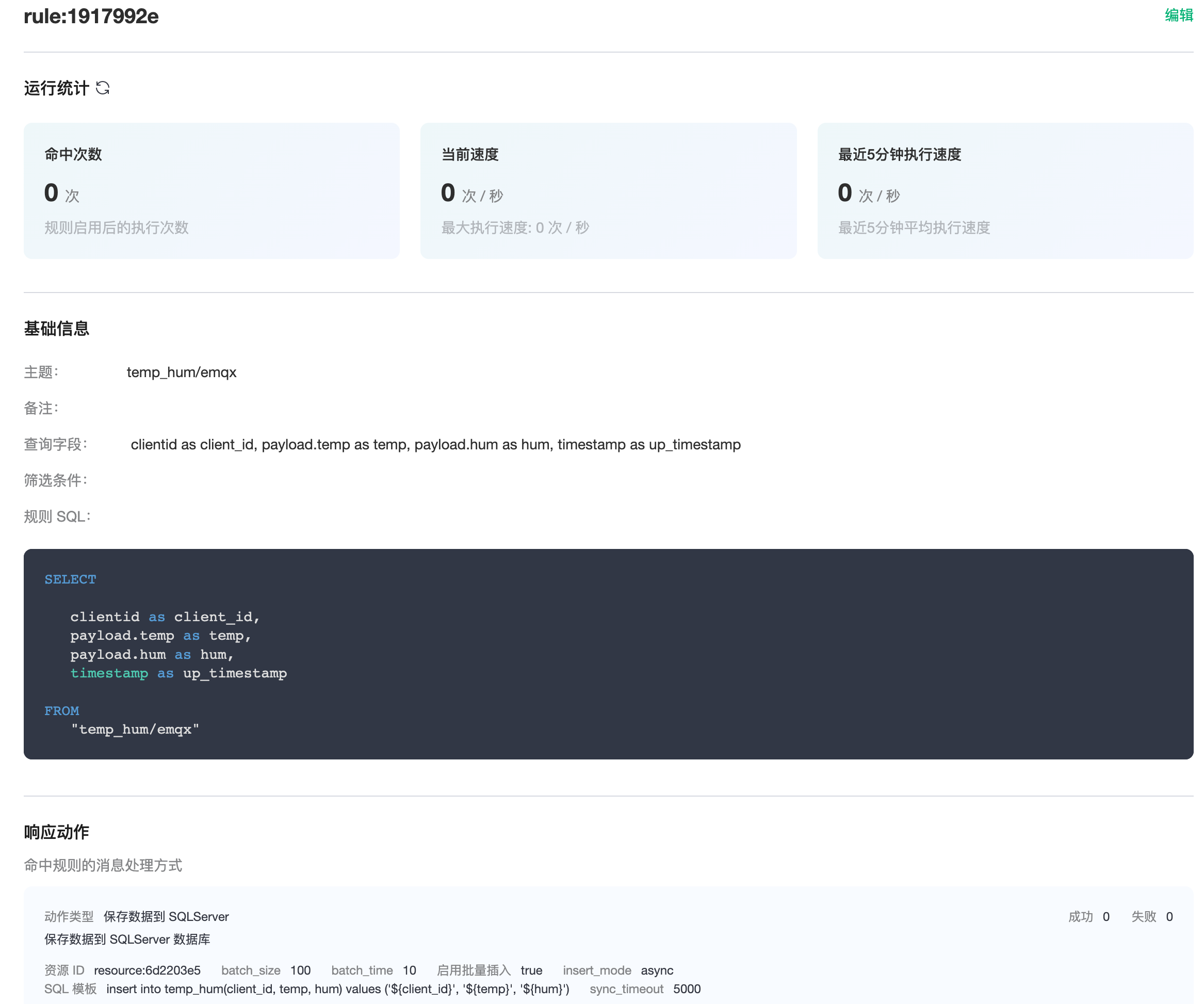Viewport: 1204px width, 1004px height.
Task: Click the "temp_hum/emqx" string in SQL code
Action: 135,730
